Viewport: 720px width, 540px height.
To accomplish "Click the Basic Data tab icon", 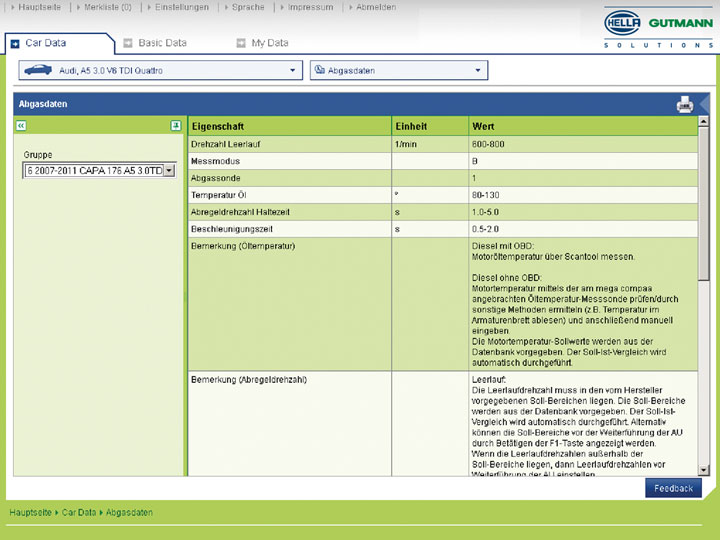I will (128, 43).
